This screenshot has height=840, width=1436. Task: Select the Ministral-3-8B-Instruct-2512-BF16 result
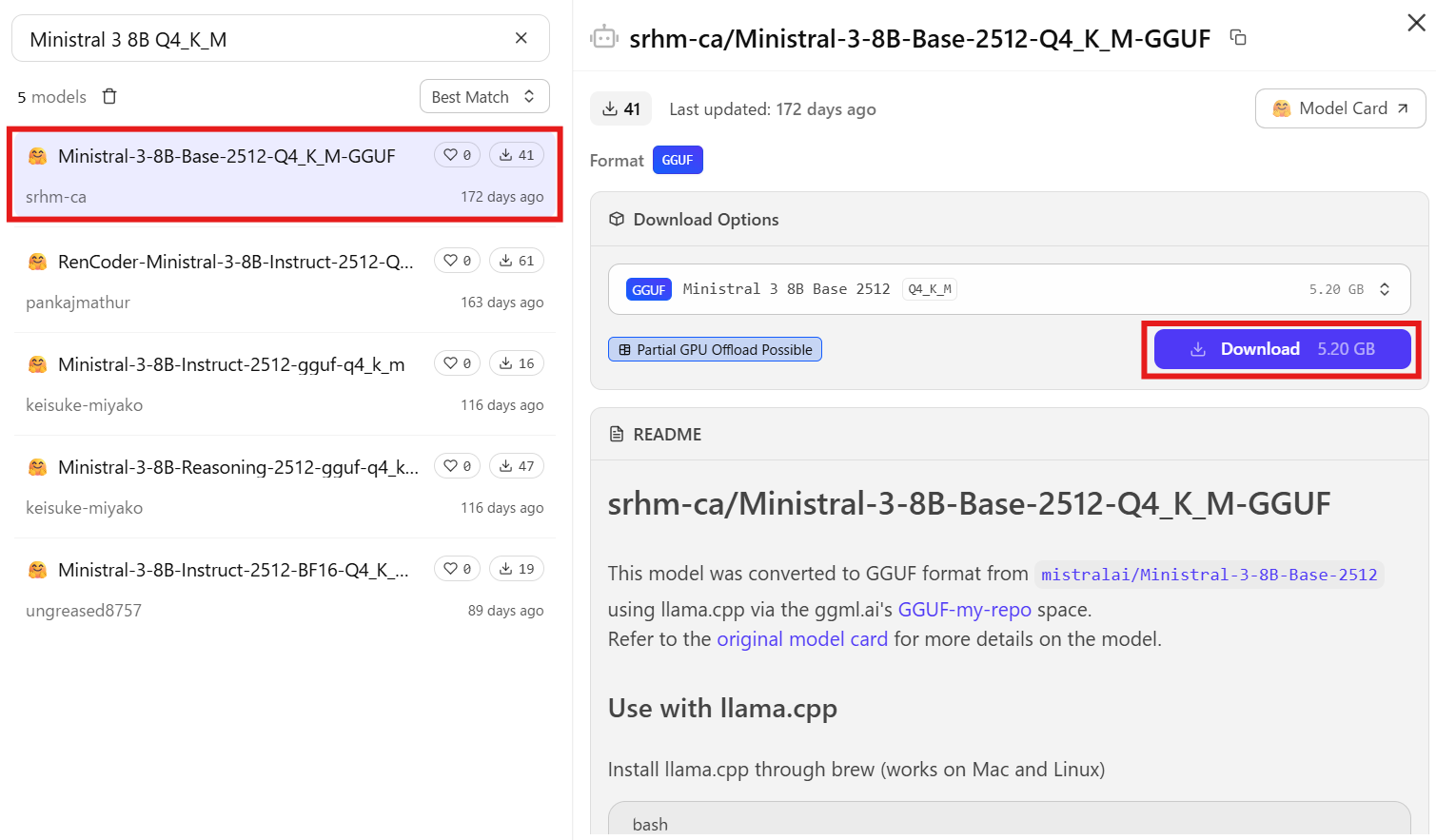click(x=284, y=589)
